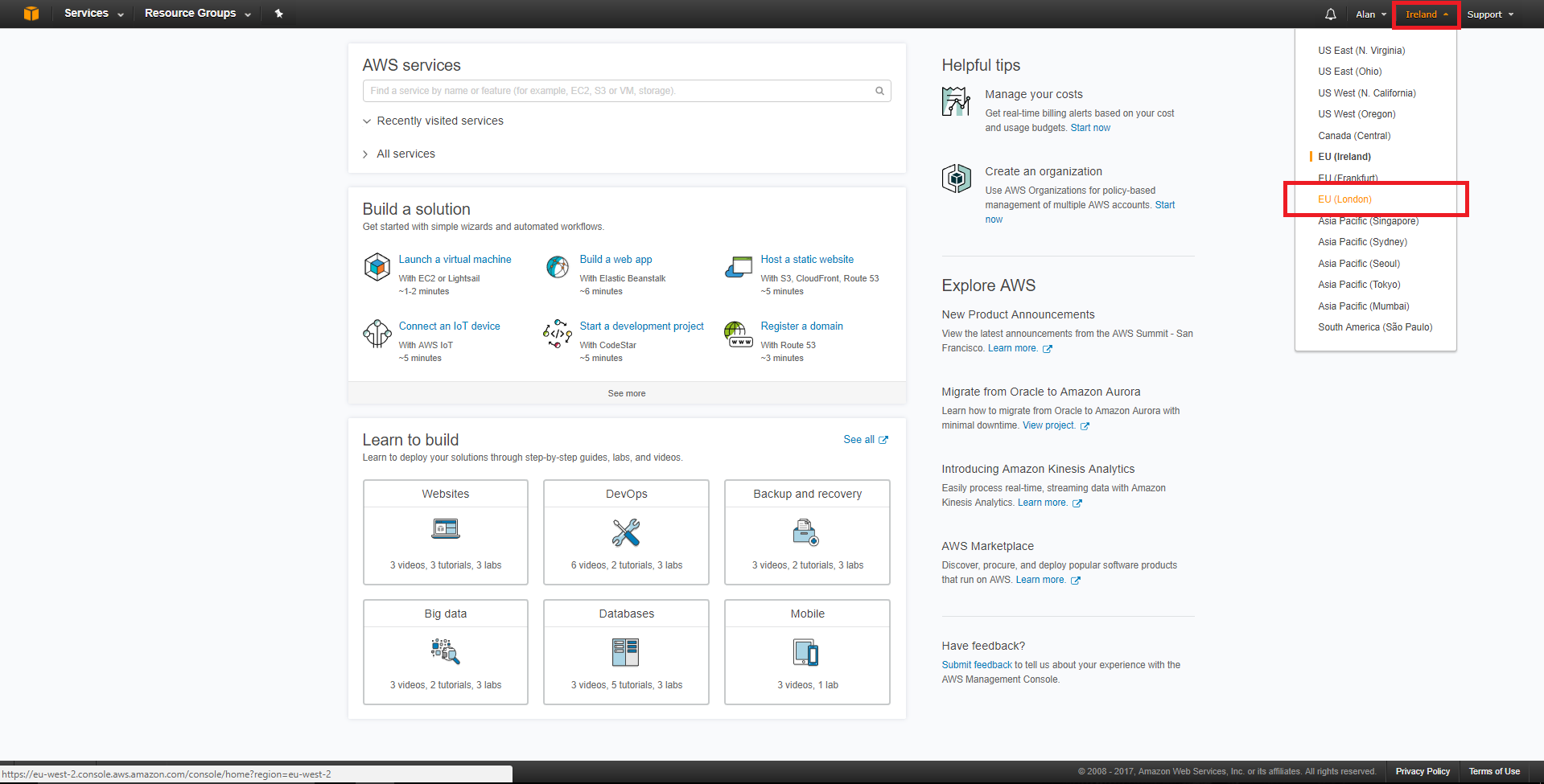Click View project for Aurora migration

pos(1048,425)
